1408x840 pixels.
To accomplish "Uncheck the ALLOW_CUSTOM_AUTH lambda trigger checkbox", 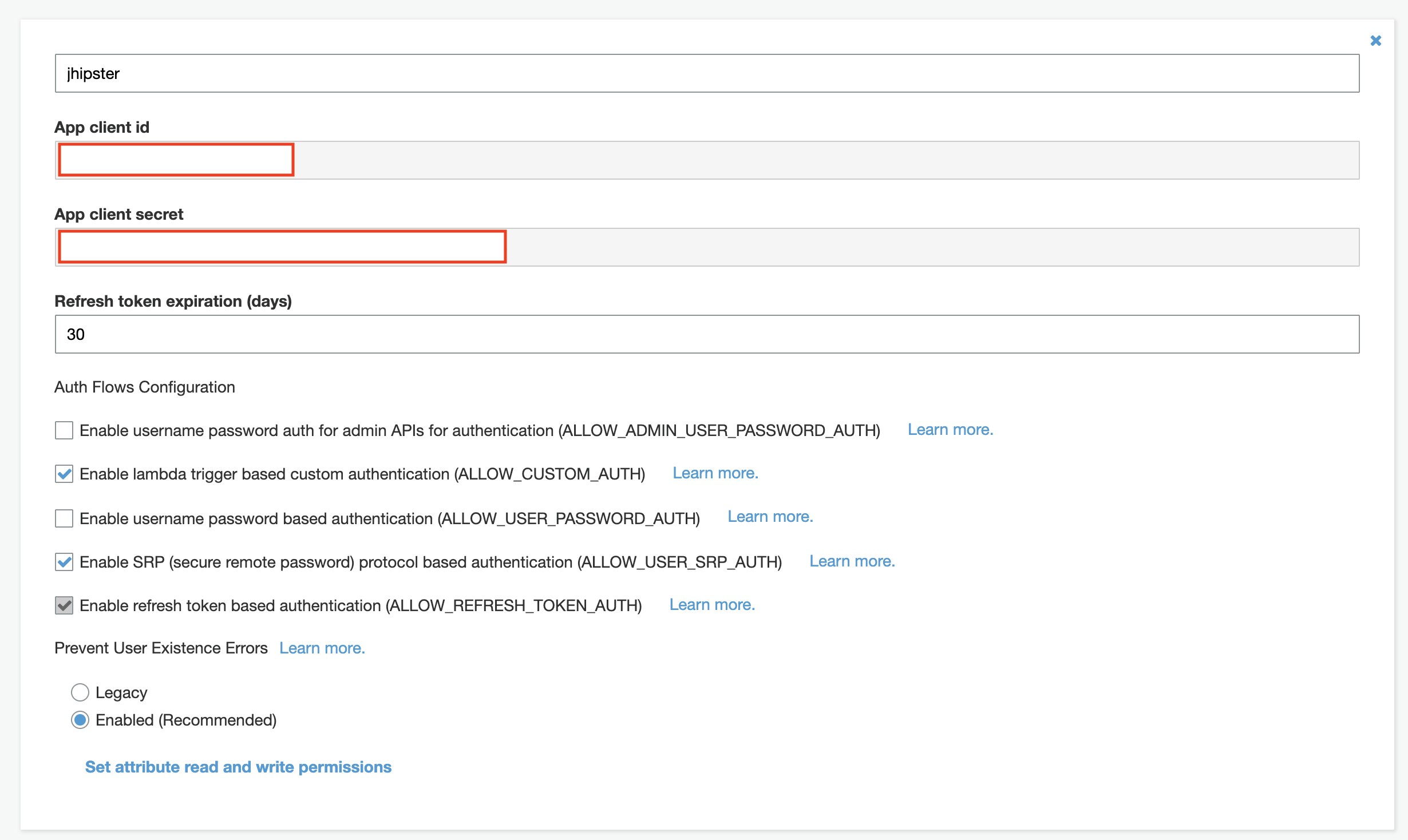I will [x=64, y=474].
